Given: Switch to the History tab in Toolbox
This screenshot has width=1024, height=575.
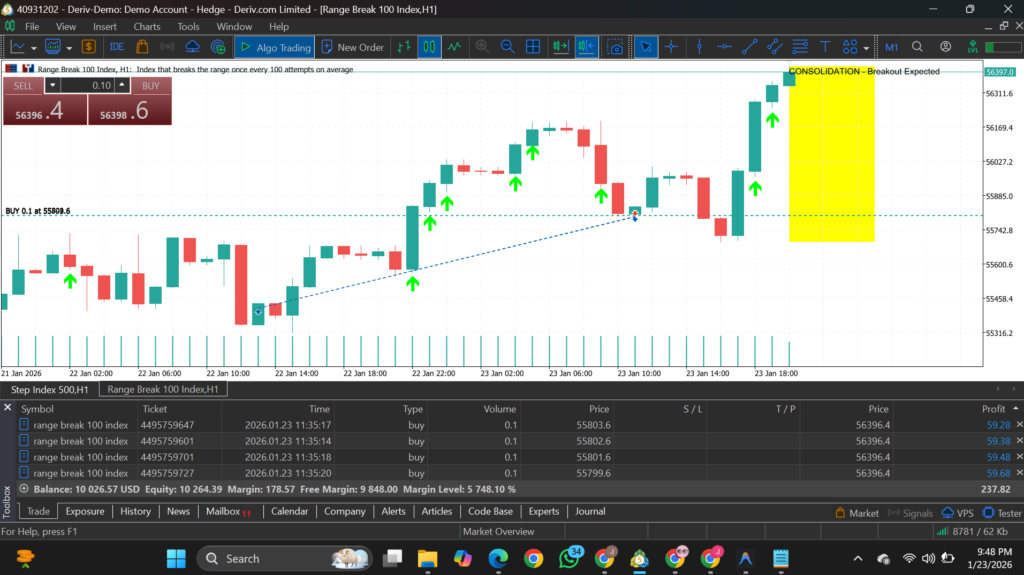Looking at the screenshot, I should coord(135,511).
